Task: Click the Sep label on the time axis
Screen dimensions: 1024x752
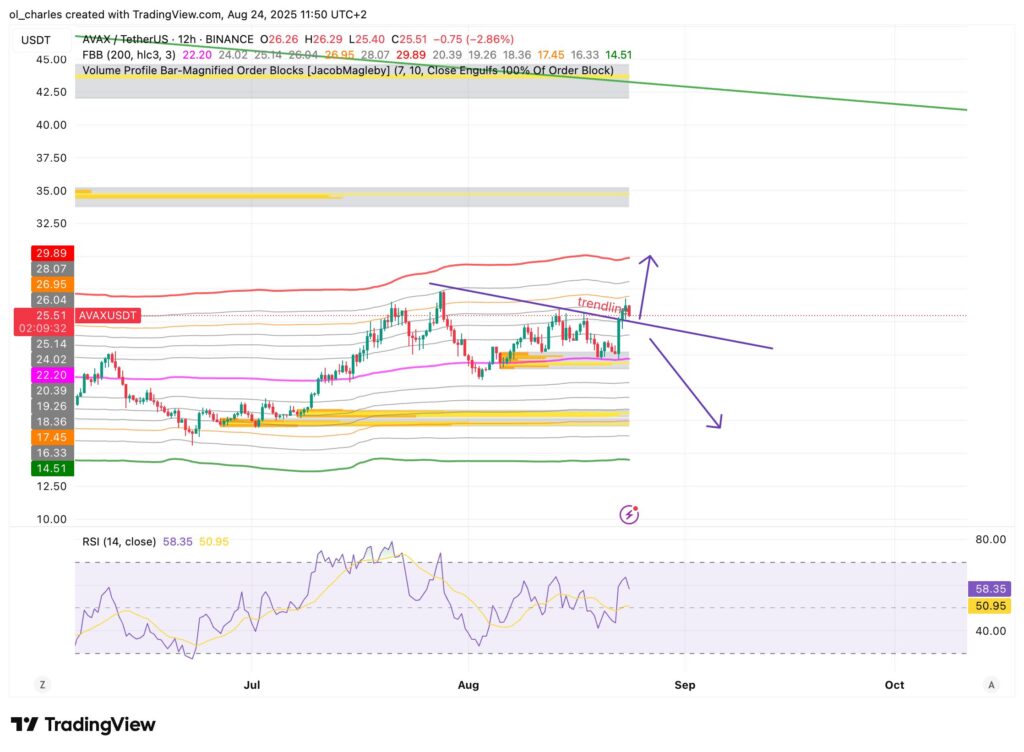Action: coord(684,685)
